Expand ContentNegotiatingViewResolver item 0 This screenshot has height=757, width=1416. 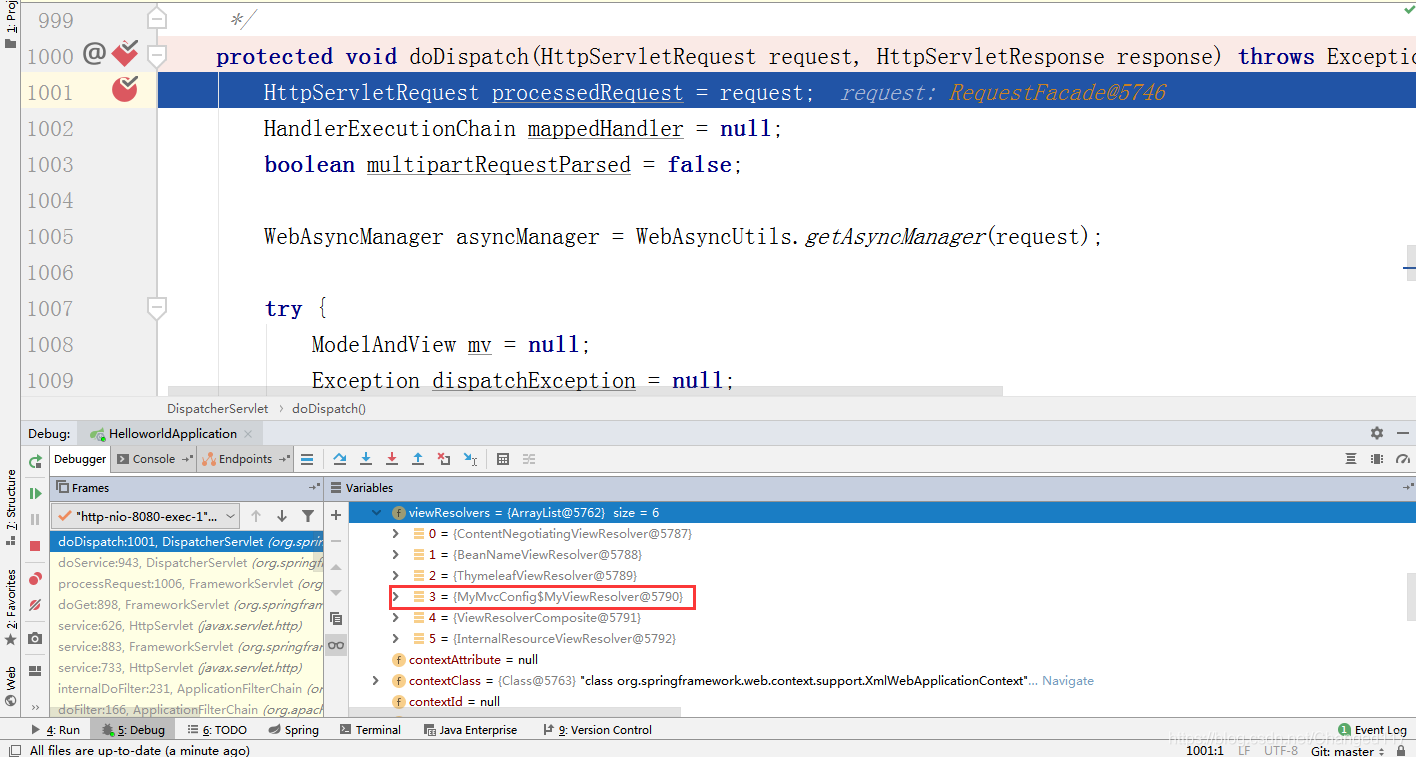point(398,534)
